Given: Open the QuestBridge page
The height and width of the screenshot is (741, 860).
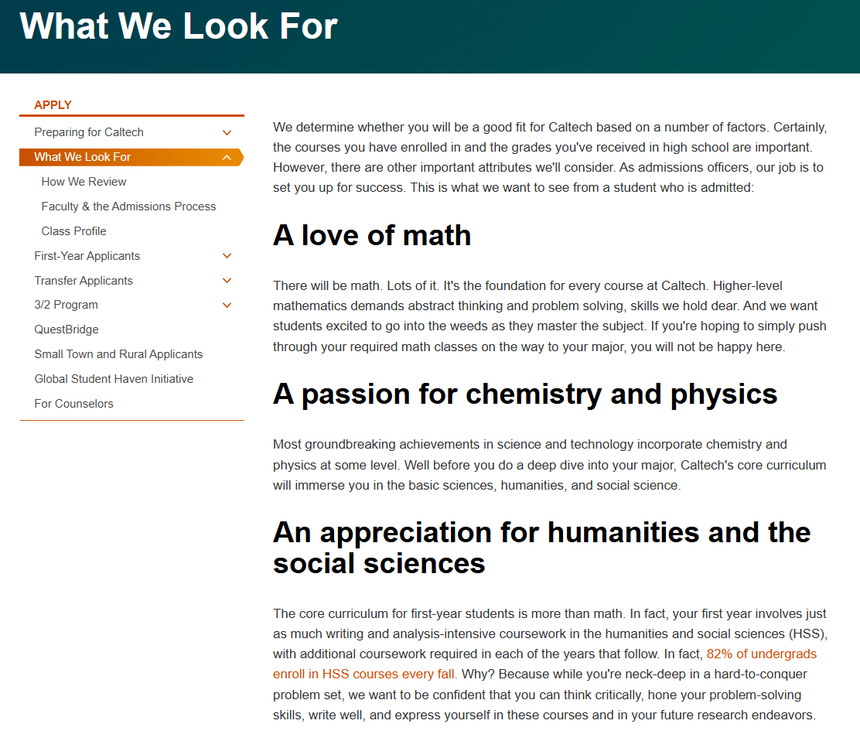Looking at the screenshot, I should pos(66,329).
